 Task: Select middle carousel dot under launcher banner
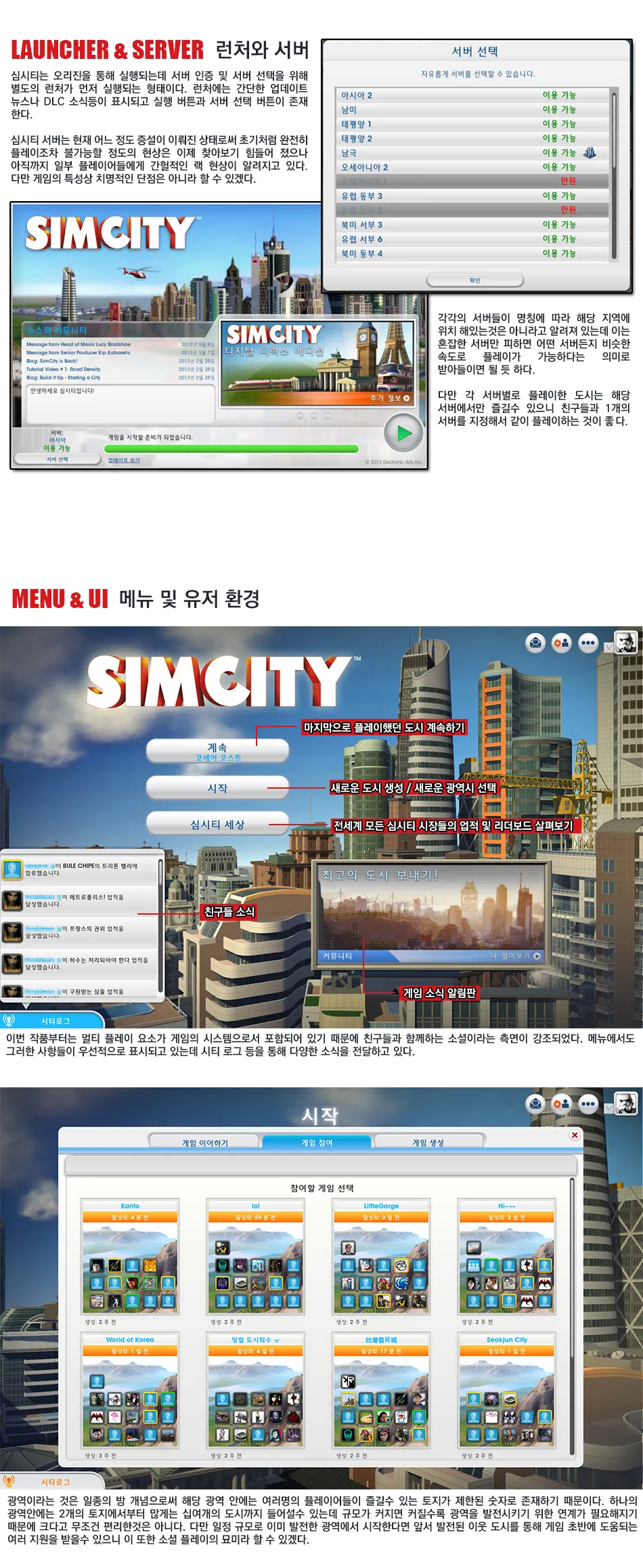(314, 416)
